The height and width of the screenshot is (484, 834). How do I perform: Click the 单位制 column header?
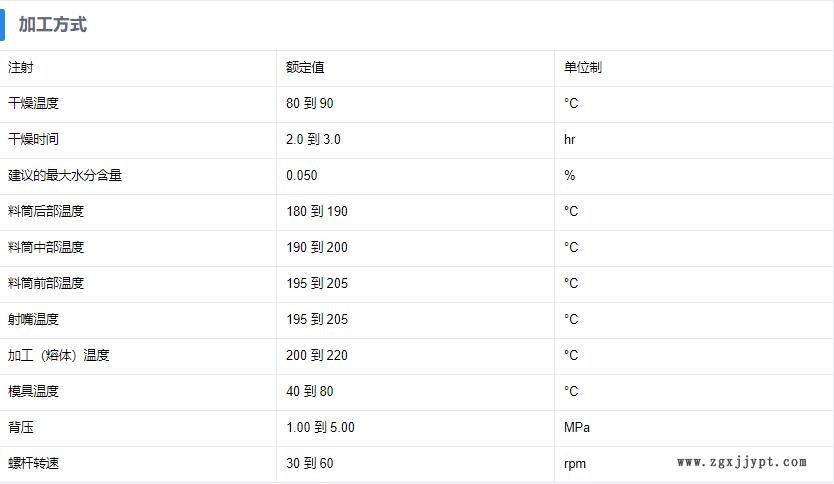pos(582,68)
